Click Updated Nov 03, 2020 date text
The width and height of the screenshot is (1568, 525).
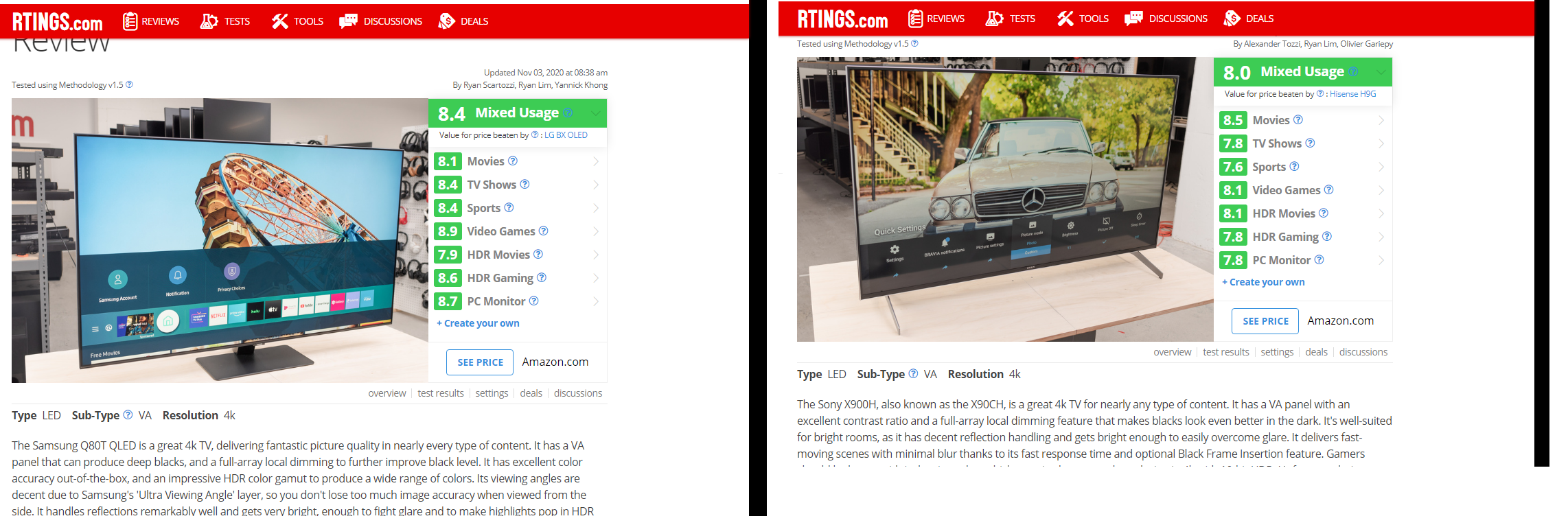point(545,73)
